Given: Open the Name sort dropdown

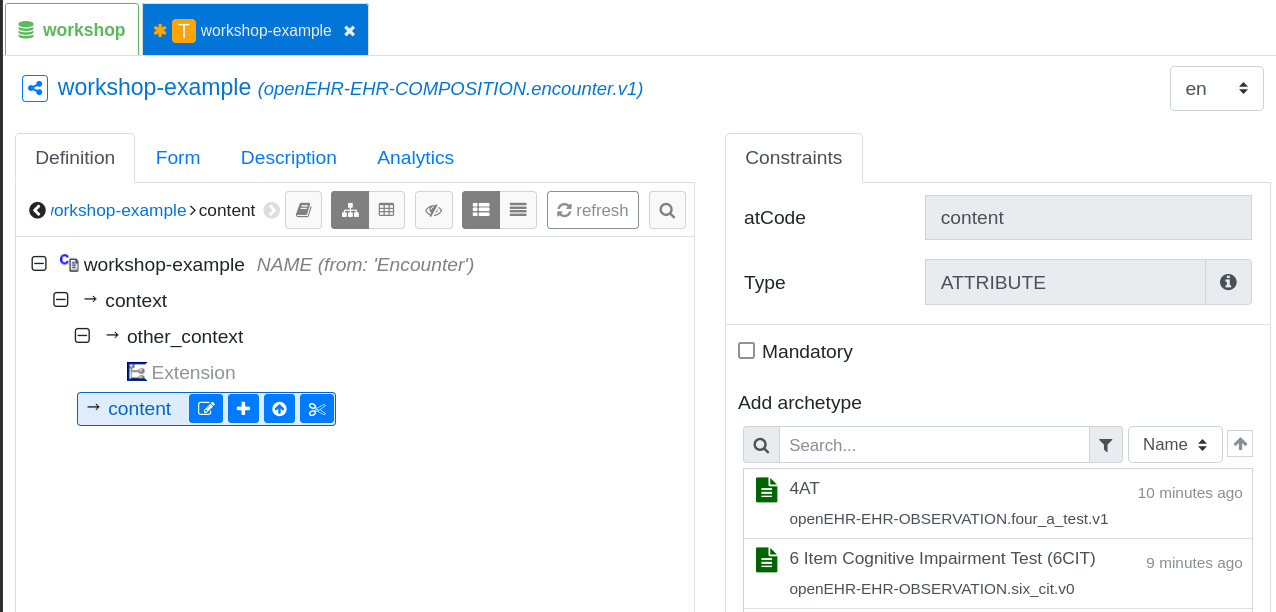Looking at the screenshot, I should (1175, 445).
